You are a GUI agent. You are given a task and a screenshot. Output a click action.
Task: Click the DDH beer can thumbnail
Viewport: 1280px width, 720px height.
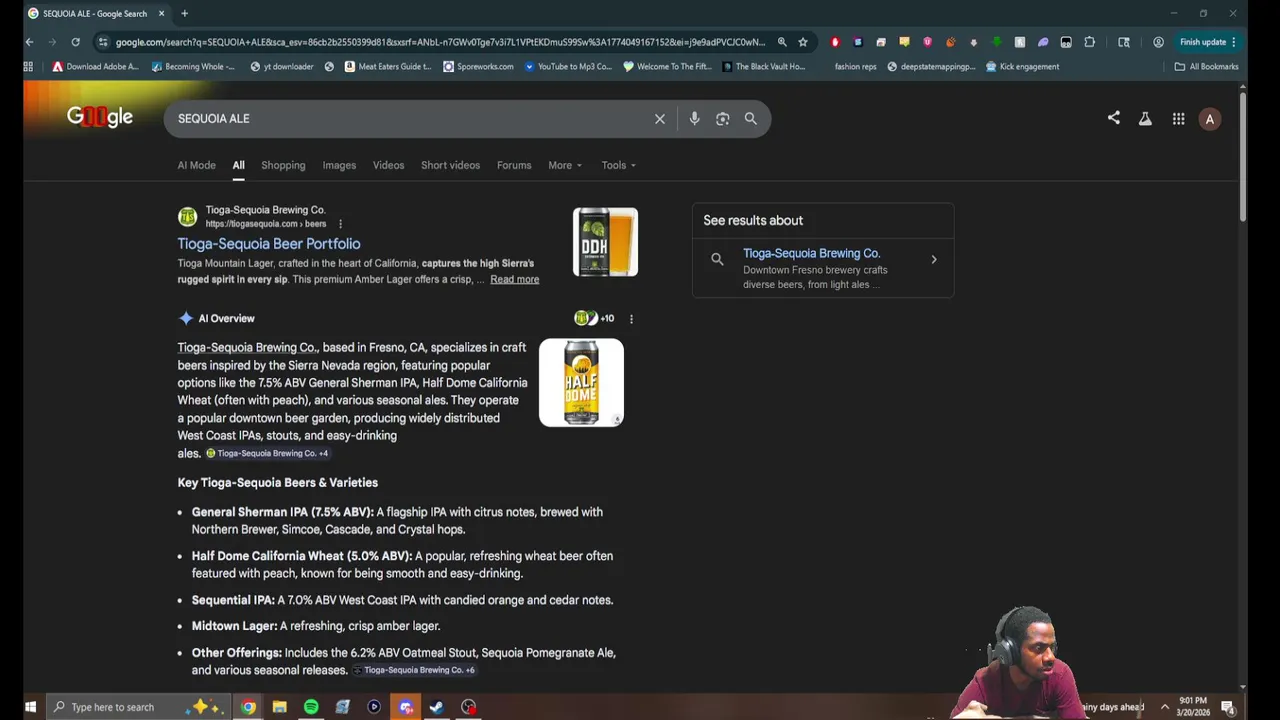click(605, 242)
